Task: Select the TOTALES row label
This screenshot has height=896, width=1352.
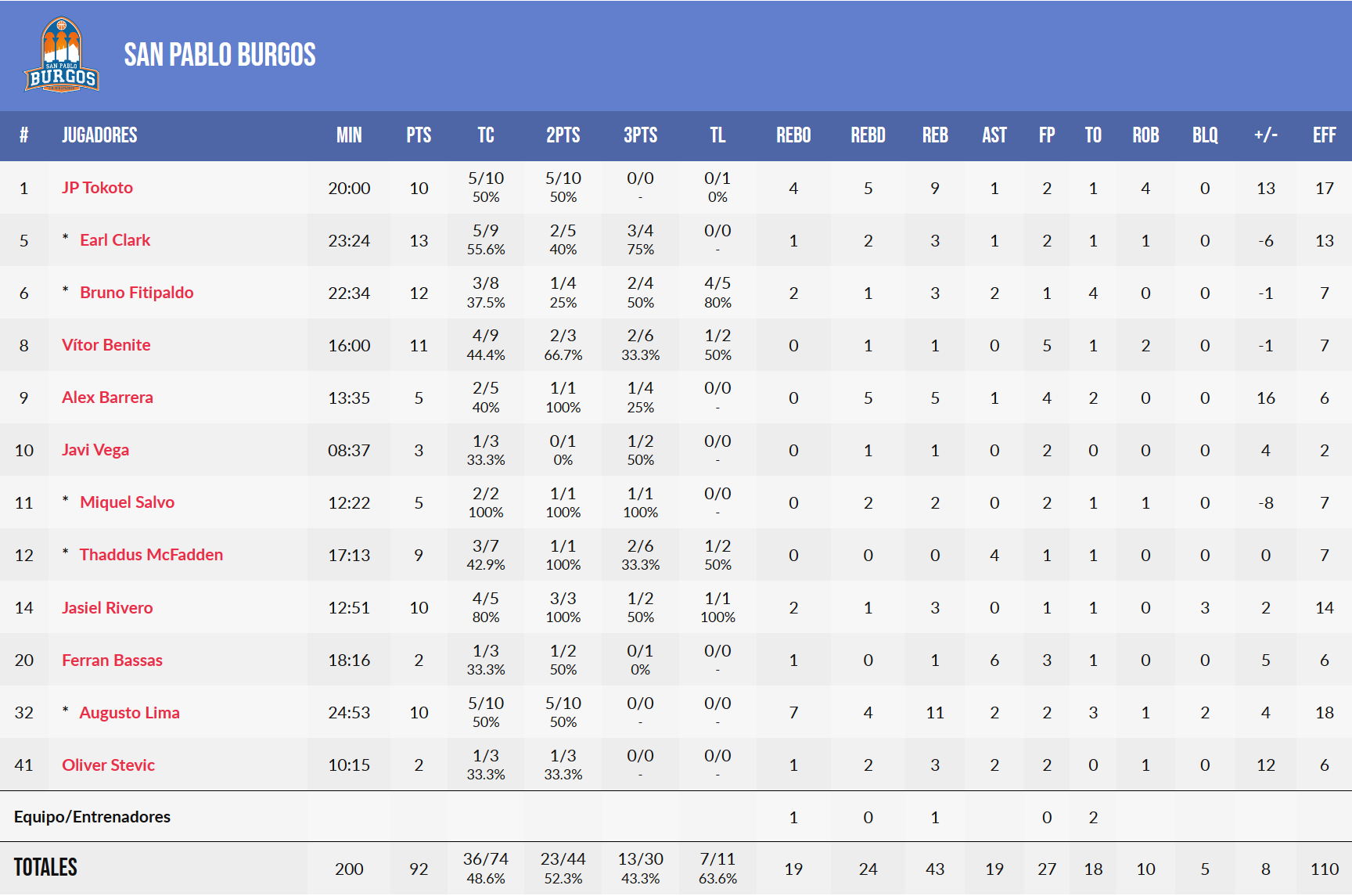Action: (x=45, y=868)
